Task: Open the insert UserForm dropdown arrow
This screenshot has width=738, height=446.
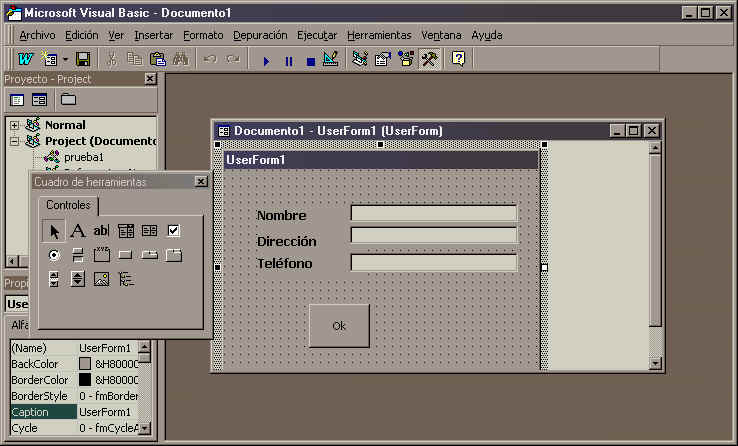Action: pos(65,60)
